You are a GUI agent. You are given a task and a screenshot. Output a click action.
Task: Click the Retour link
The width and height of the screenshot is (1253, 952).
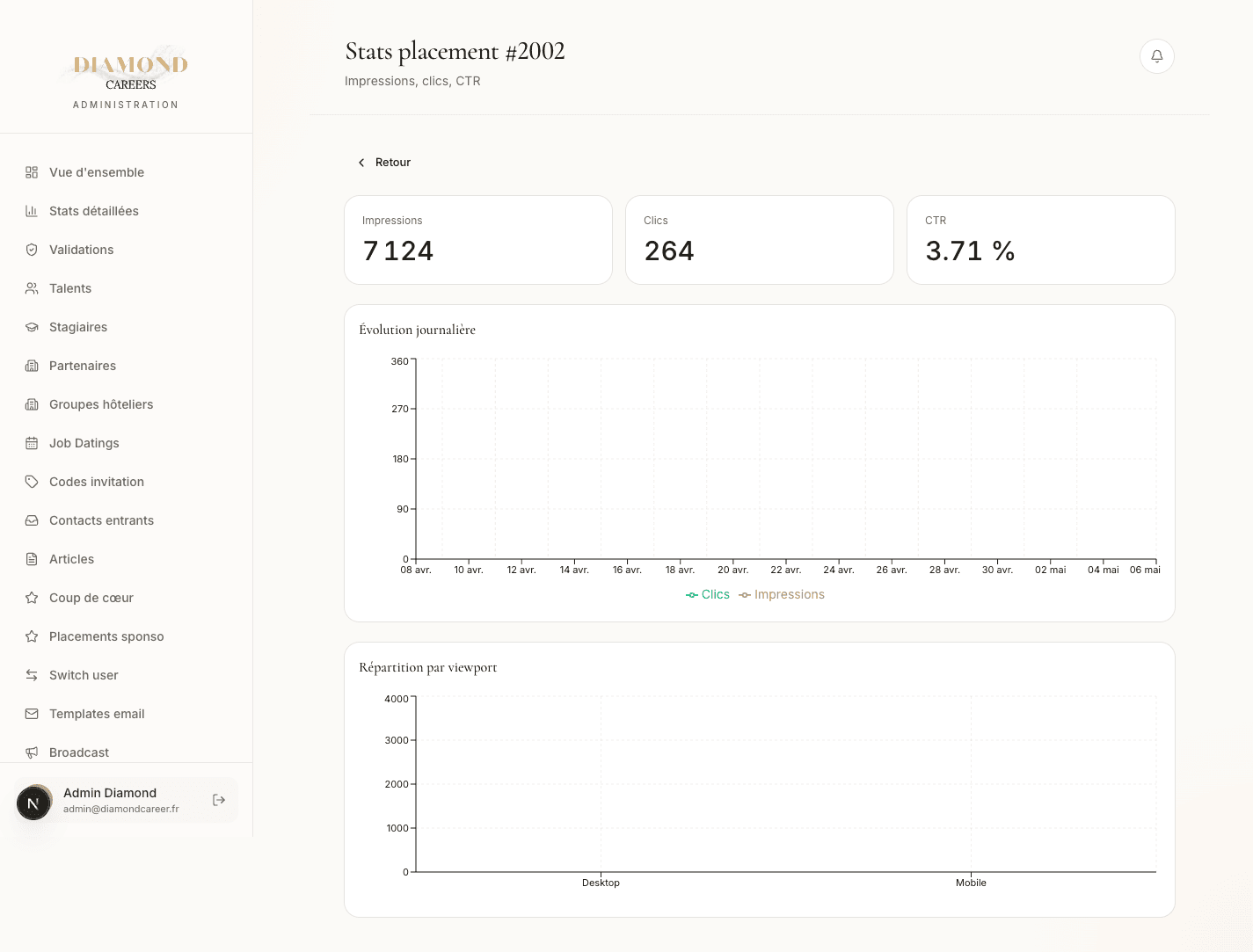tap(384, 163)
